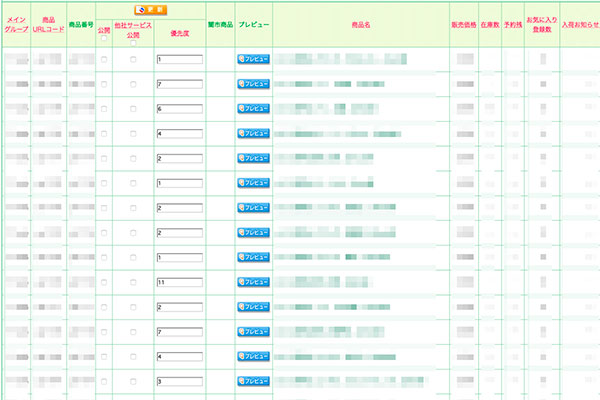Sort by 商品URLコード column header
The height and width of the screenshot is (400, 600).
point(48,24)
